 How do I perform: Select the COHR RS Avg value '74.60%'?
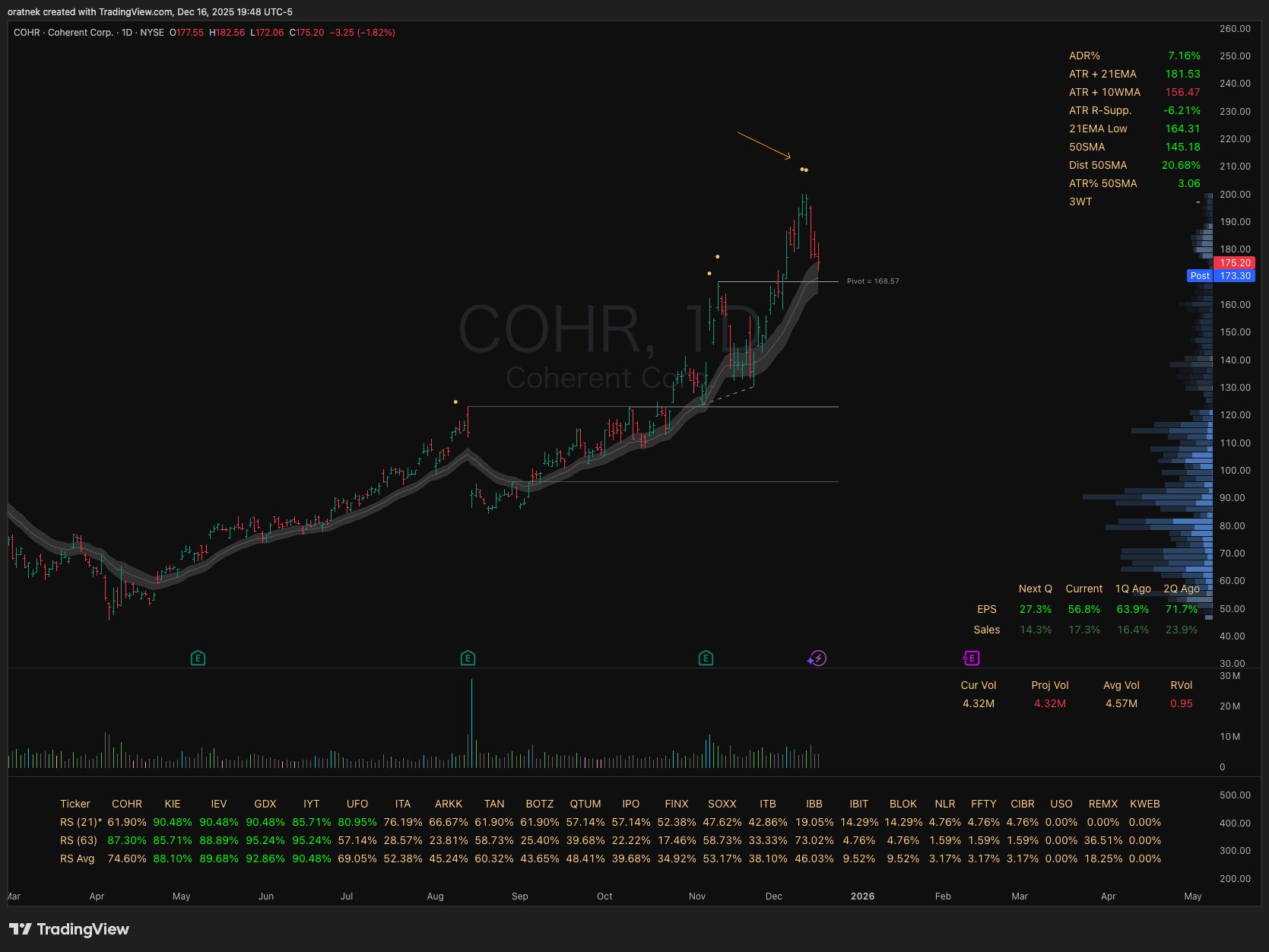click(127, 858)
